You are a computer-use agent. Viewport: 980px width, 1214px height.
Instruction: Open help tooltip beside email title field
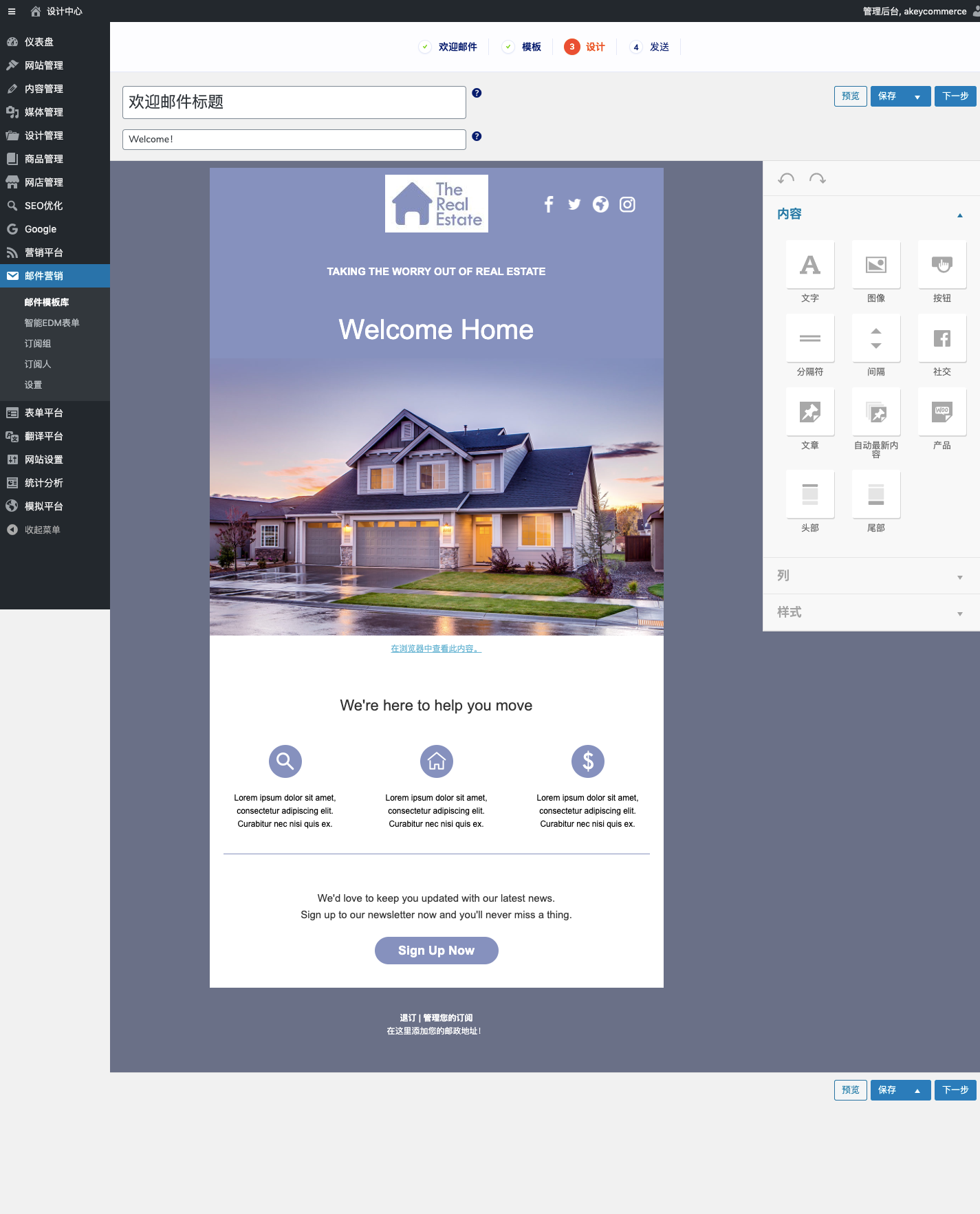(477, 93)
